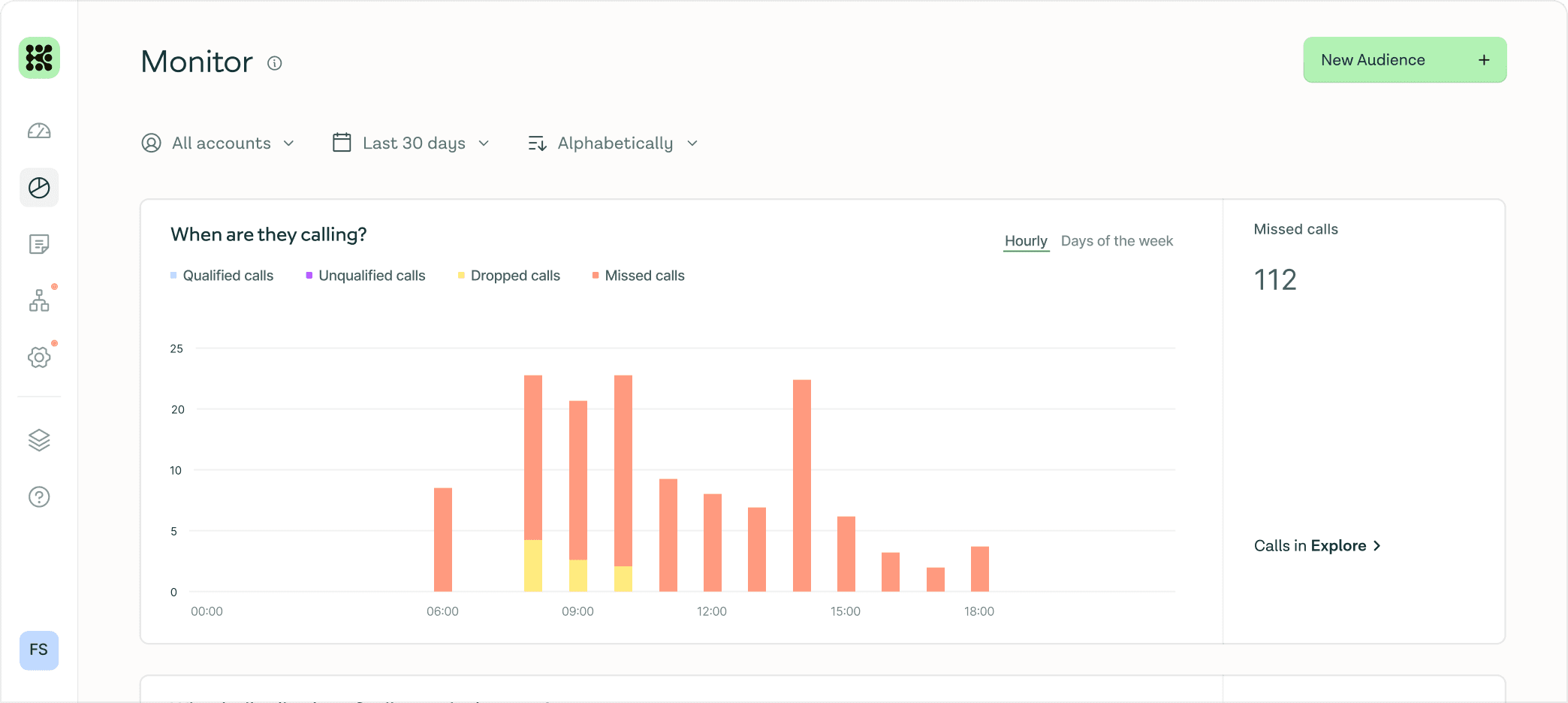Screen dimensions: 1568x703
Task: Toggle Missed calls legend item
Action: tap(638, 276)
